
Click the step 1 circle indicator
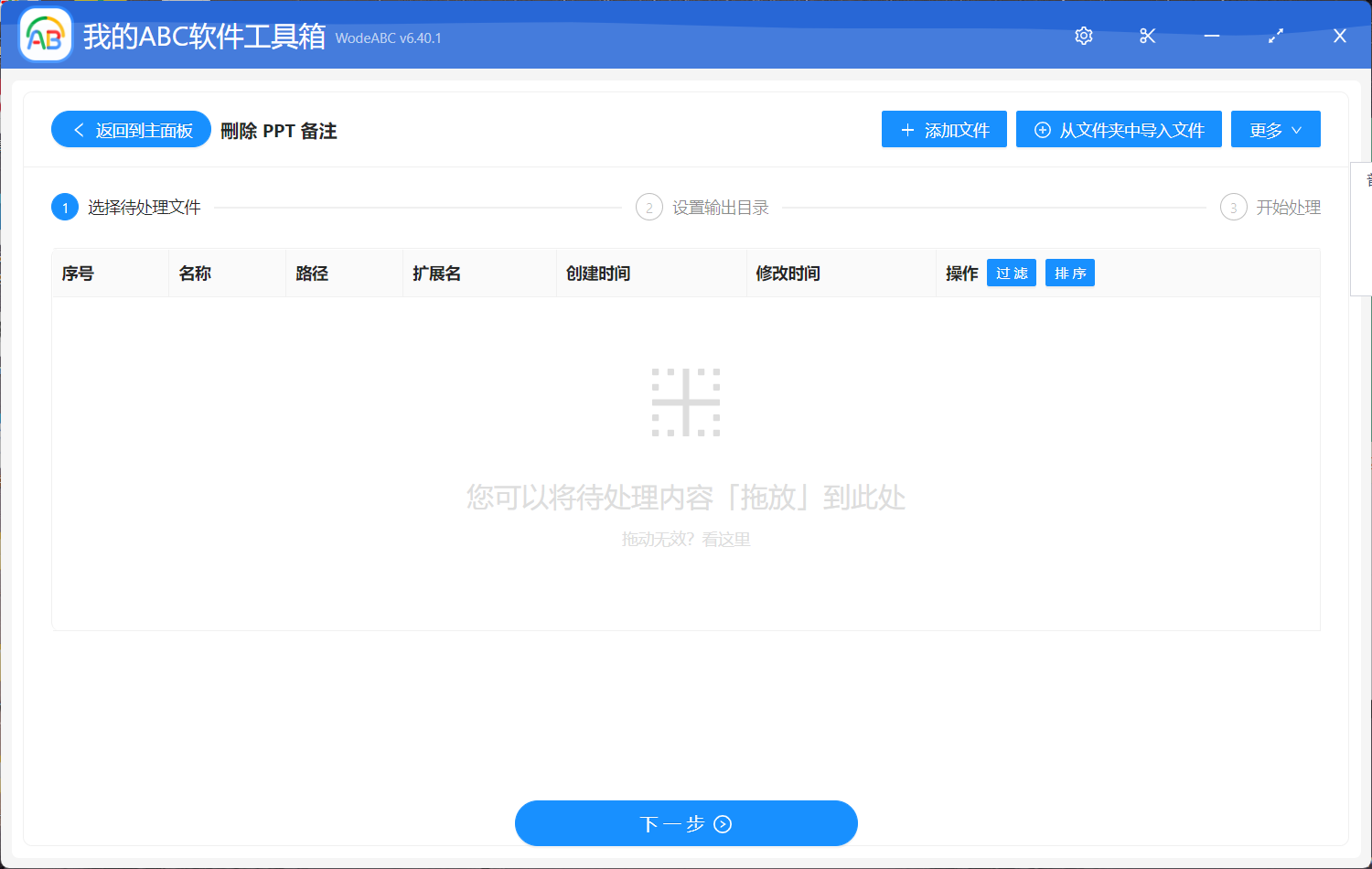tap(64, 207)
